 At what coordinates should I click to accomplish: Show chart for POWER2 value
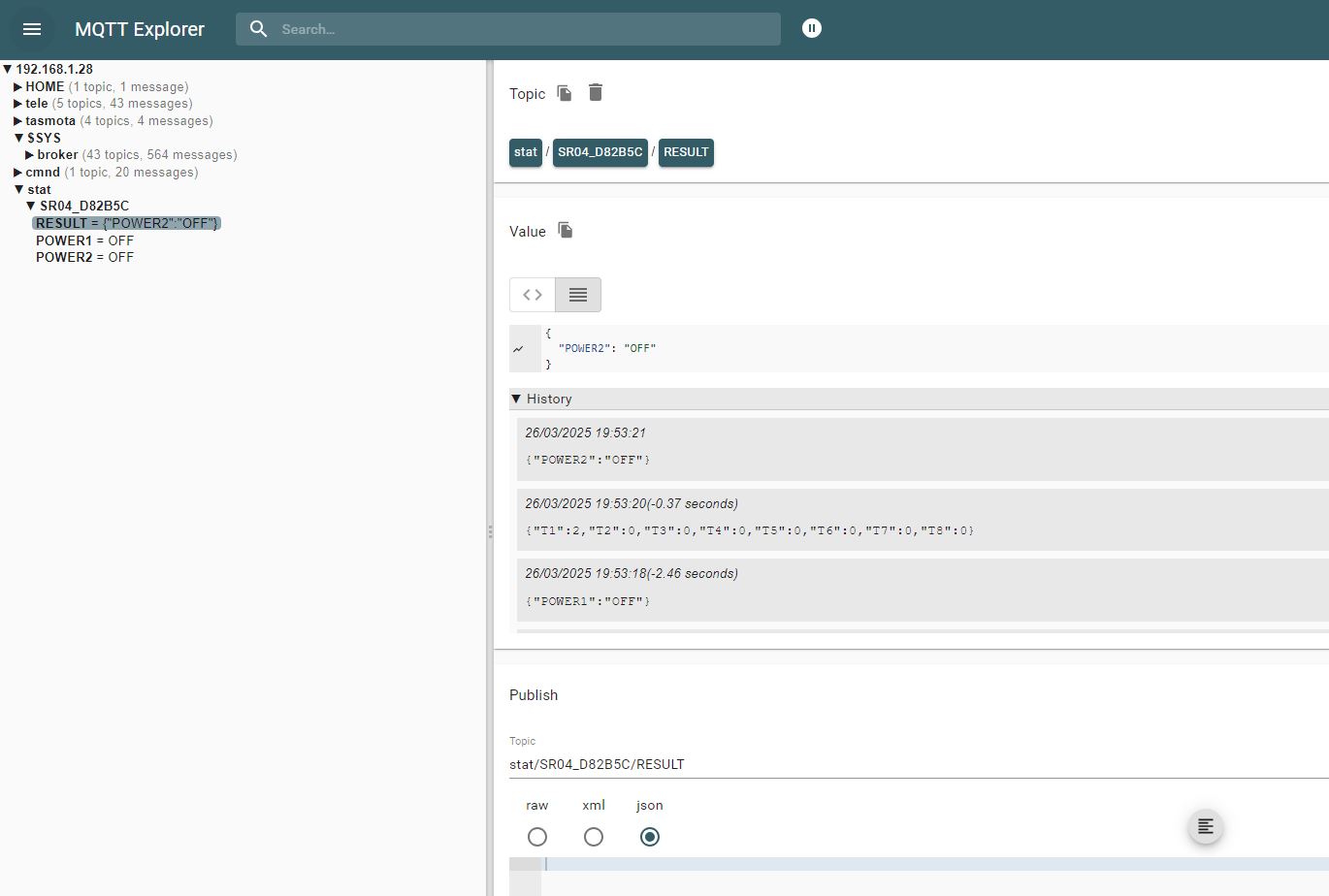pos(518,348)
